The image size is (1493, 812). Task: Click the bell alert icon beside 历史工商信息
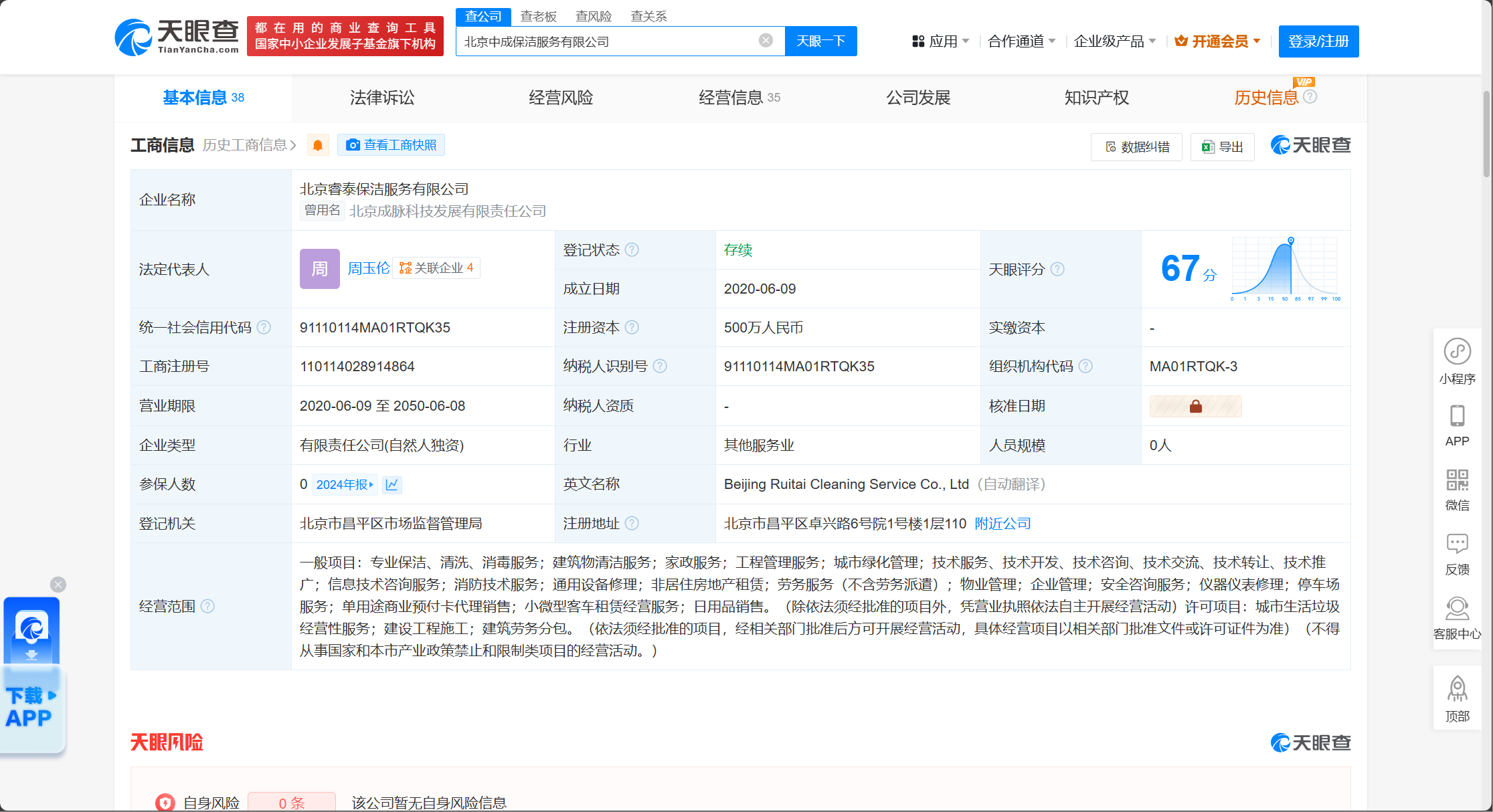(318, 145)
